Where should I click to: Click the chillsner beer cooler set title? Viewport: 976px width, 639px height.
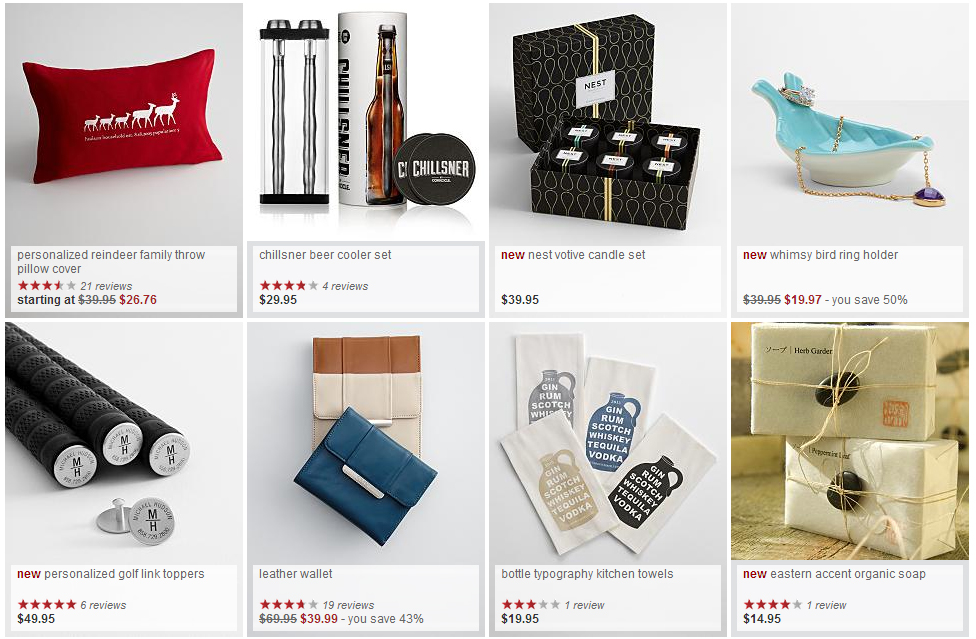tap(325, 255)
